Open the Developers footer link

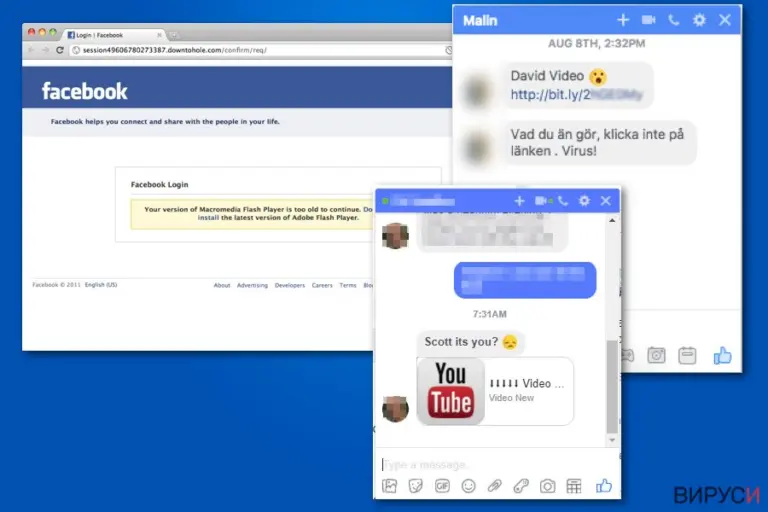coord(289,285)
